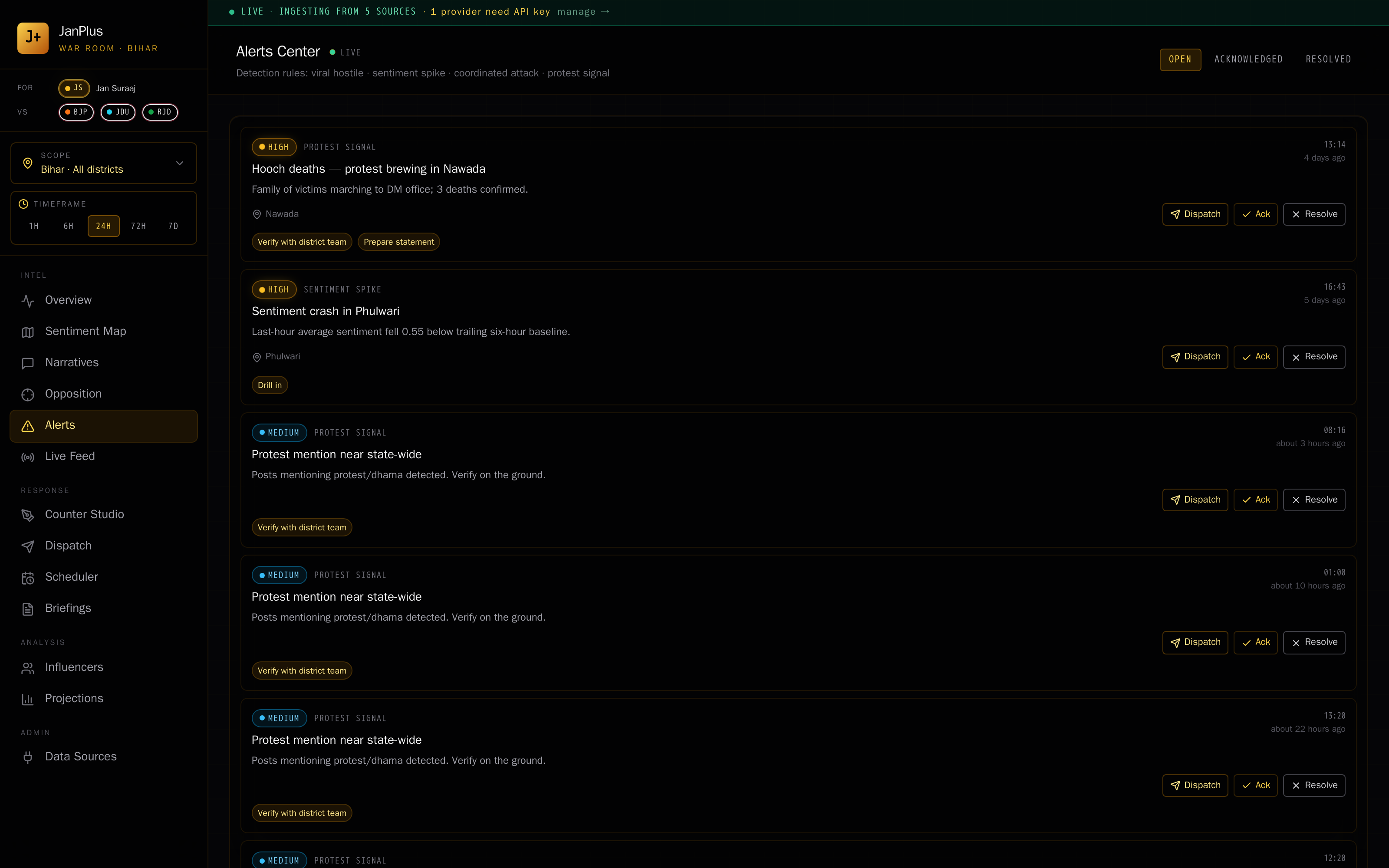The width and height of the screenshot is (1389, 868).
Task: Toggle the JDU opposition chip
Action: (x=118, y=112)
